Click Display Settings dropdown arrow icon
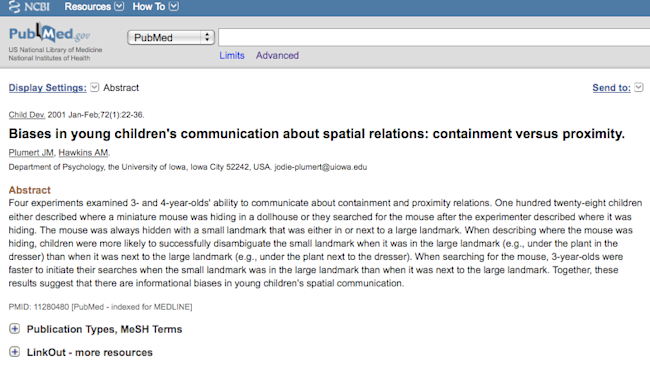 coord(95,87)
